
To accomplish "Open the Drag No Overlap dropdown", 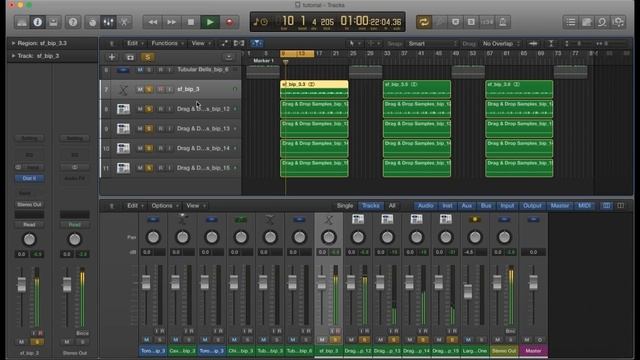I will click(501, 43).
